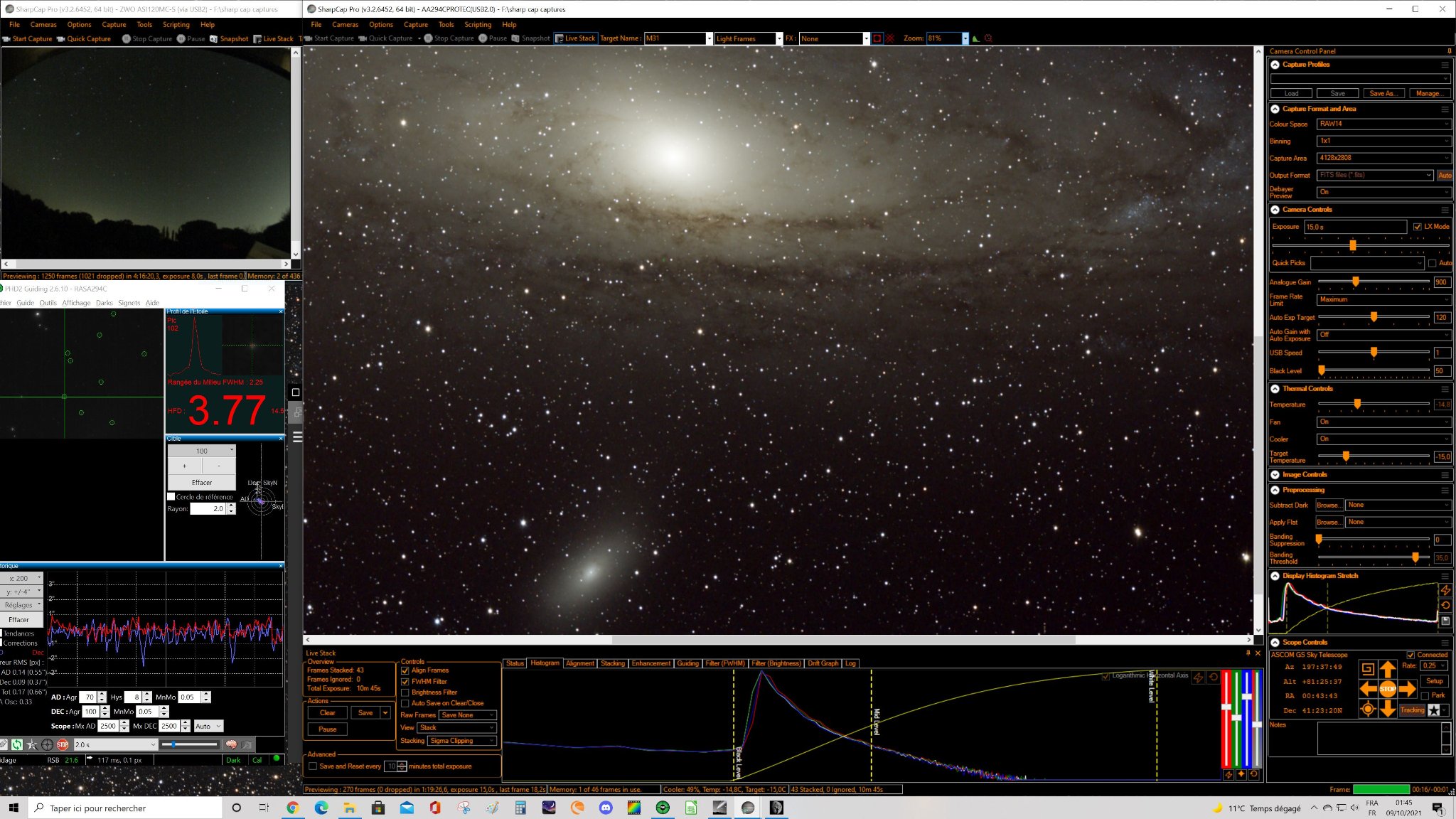Slew telescope up with the up arrow
1456x819 pixels.
(1387, 669)
